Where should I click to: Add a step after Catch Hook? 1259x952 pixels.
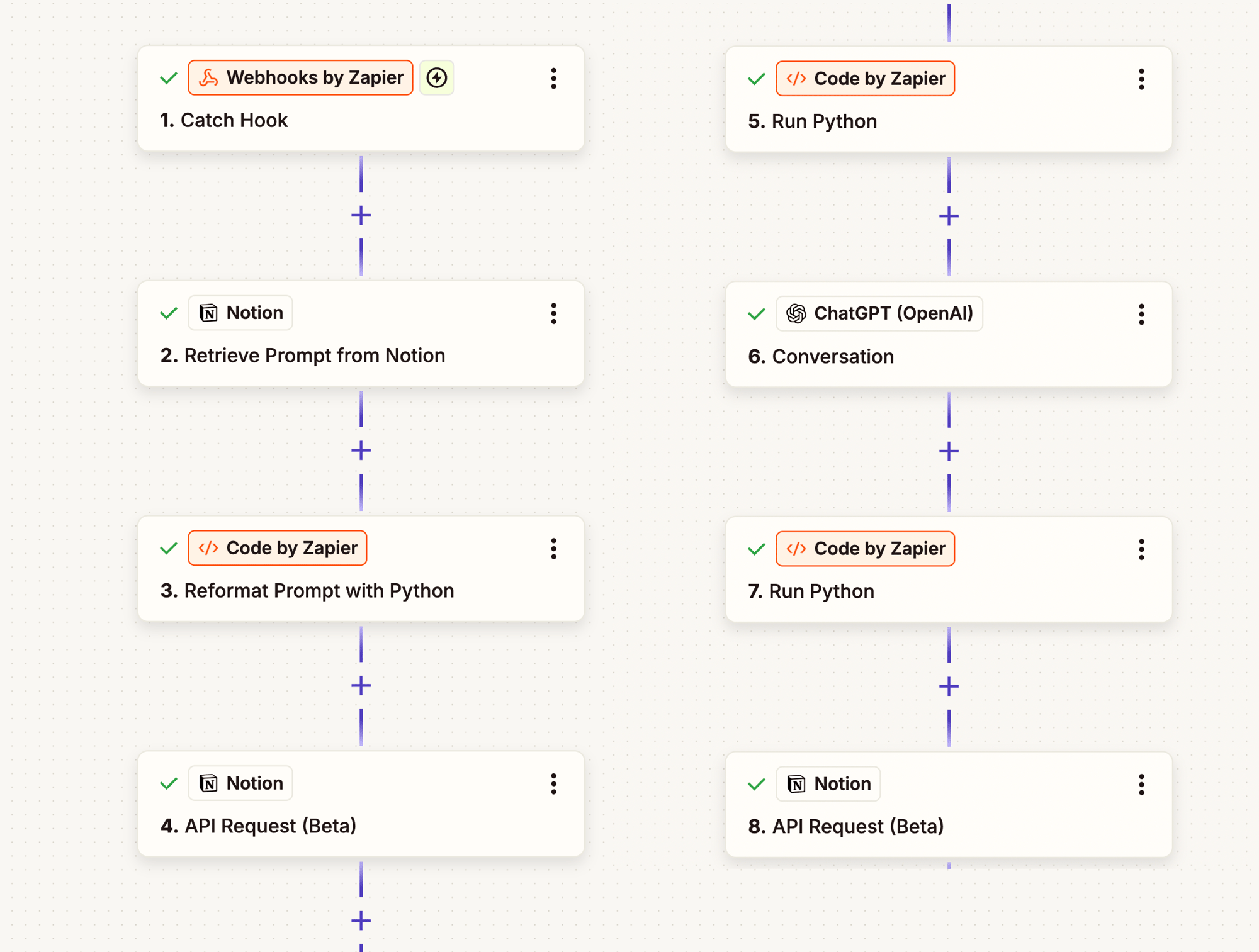pyautogui.click(x=361, y=216)
